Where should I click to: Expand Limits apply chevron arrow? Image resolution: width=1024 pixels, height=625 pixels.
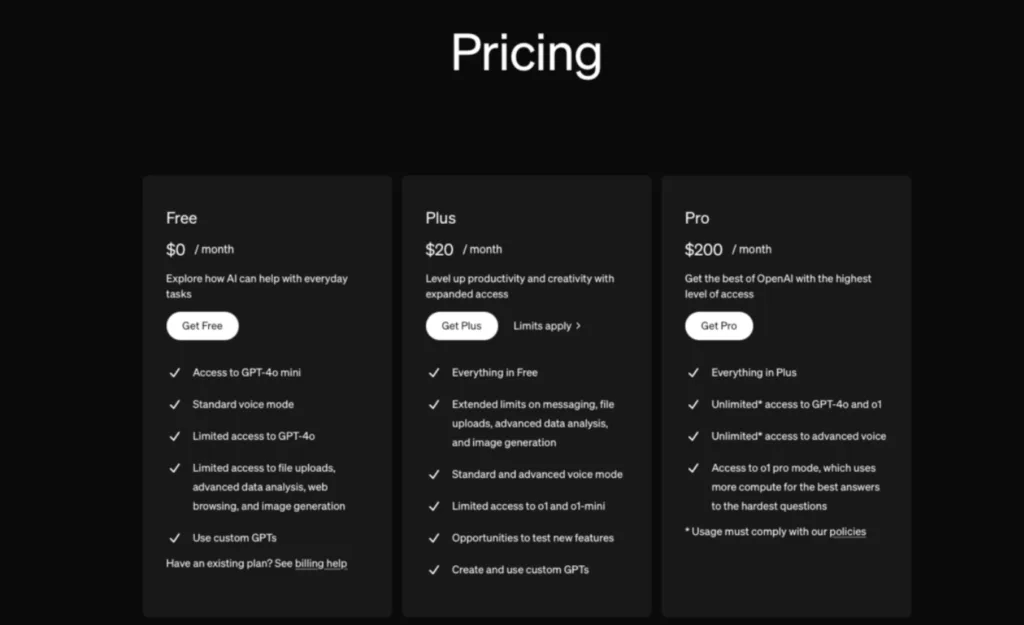pos(578,326)
